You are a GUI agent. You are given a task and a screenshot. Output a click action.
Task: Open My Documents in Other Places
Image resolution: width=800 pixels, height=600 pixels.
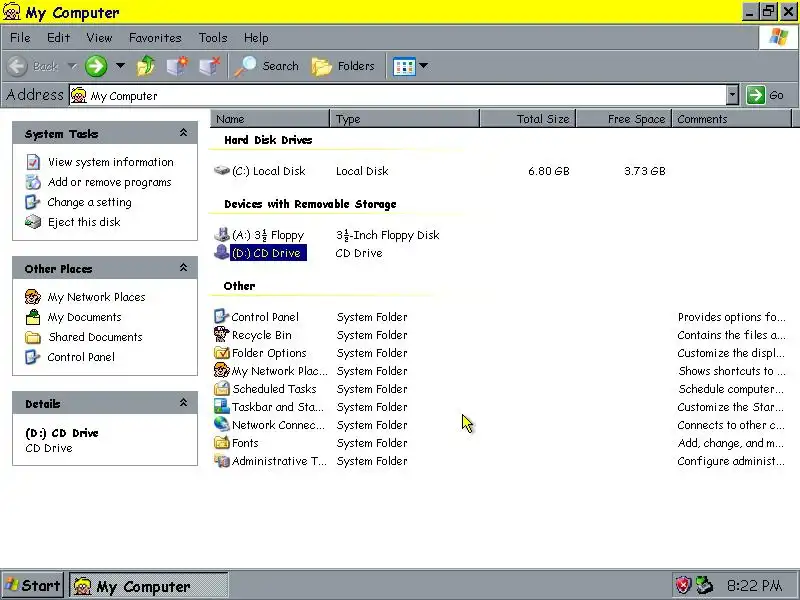(x=84, y=317)
